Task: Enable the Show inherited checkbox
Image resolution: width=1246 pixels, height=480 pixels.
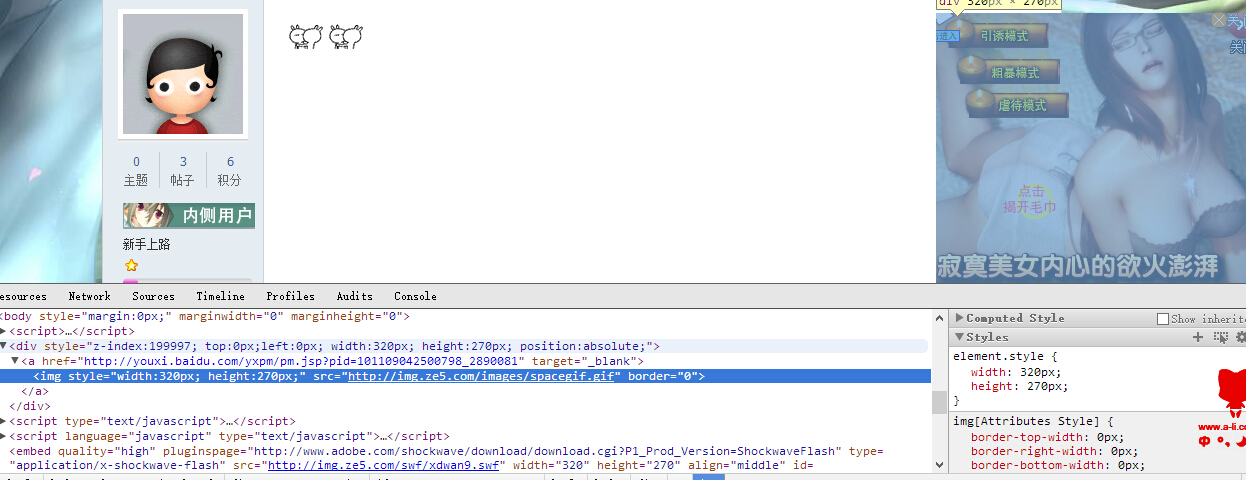Action: tap(1163, 318)
